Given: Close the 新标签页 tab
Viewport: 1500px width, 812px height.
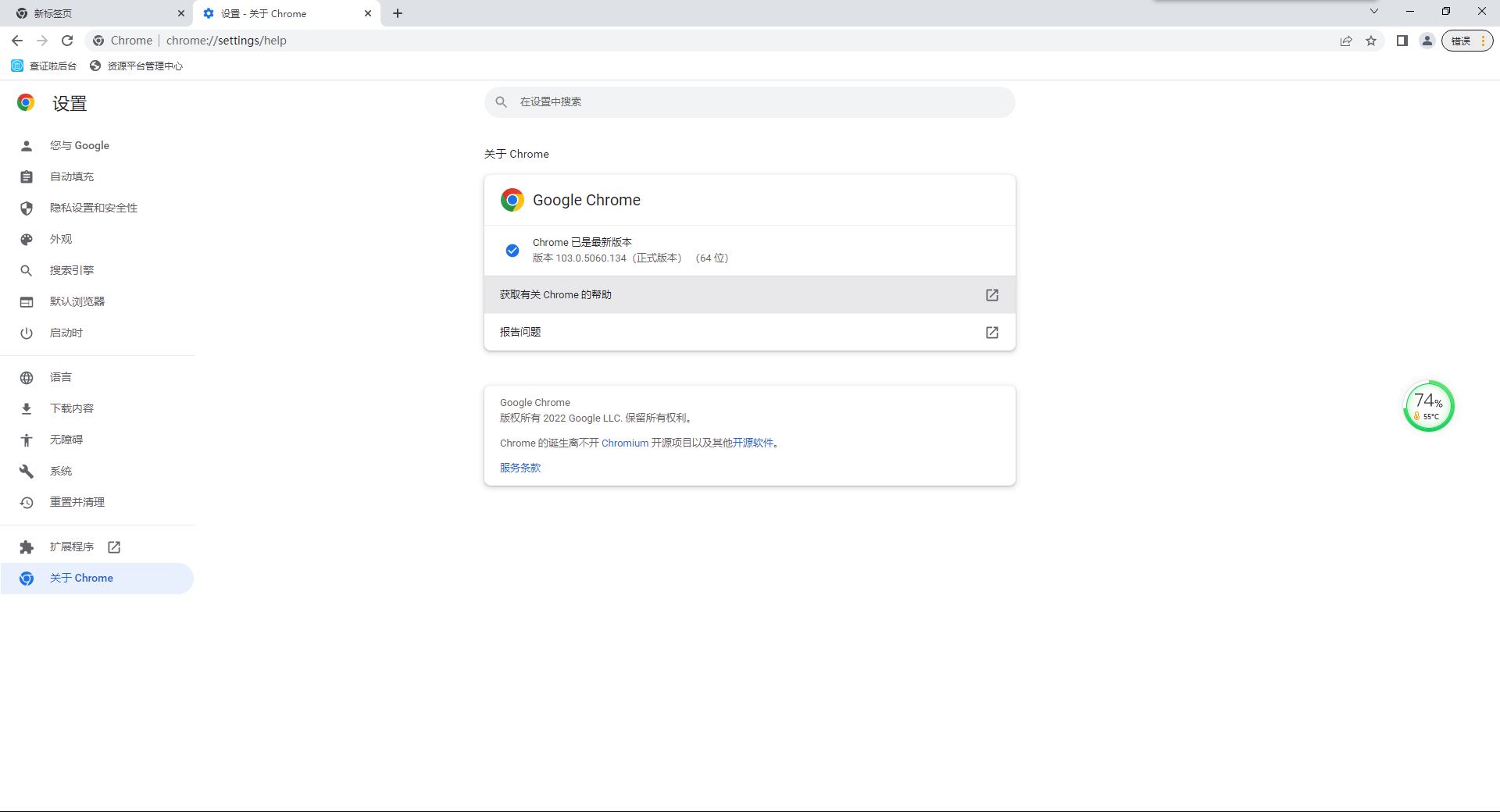Looking at the screenshot, I should tap(181, 13).
